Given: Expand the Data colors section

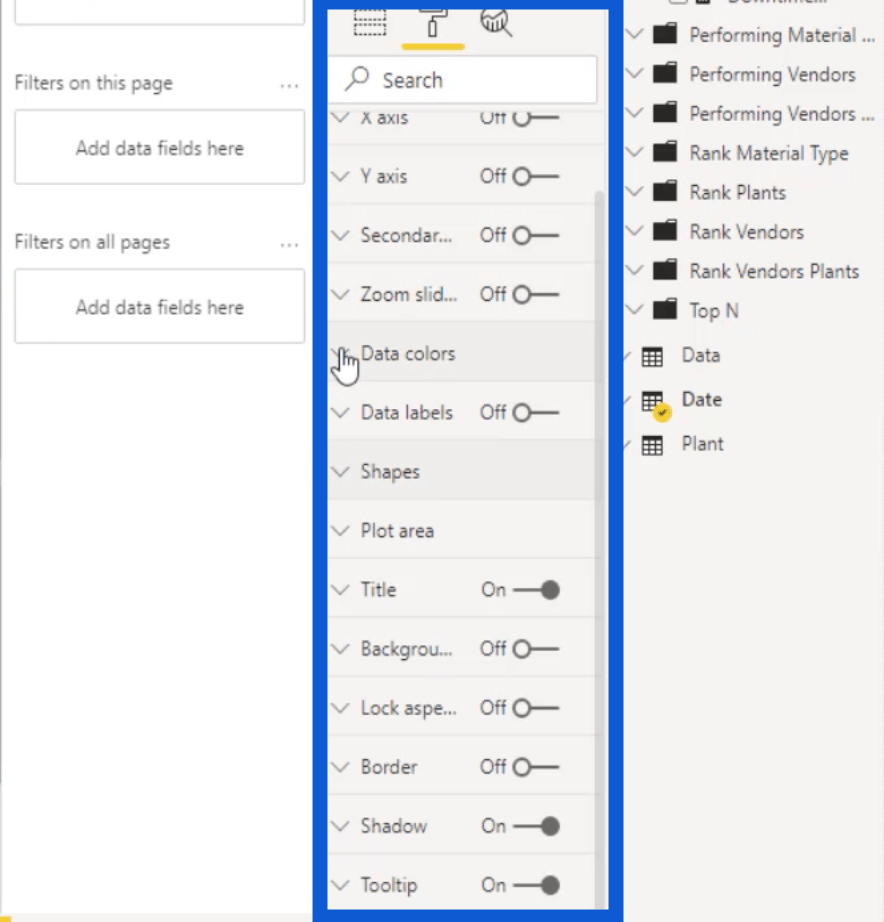Looking at the screenshot, I should point(461,353).
